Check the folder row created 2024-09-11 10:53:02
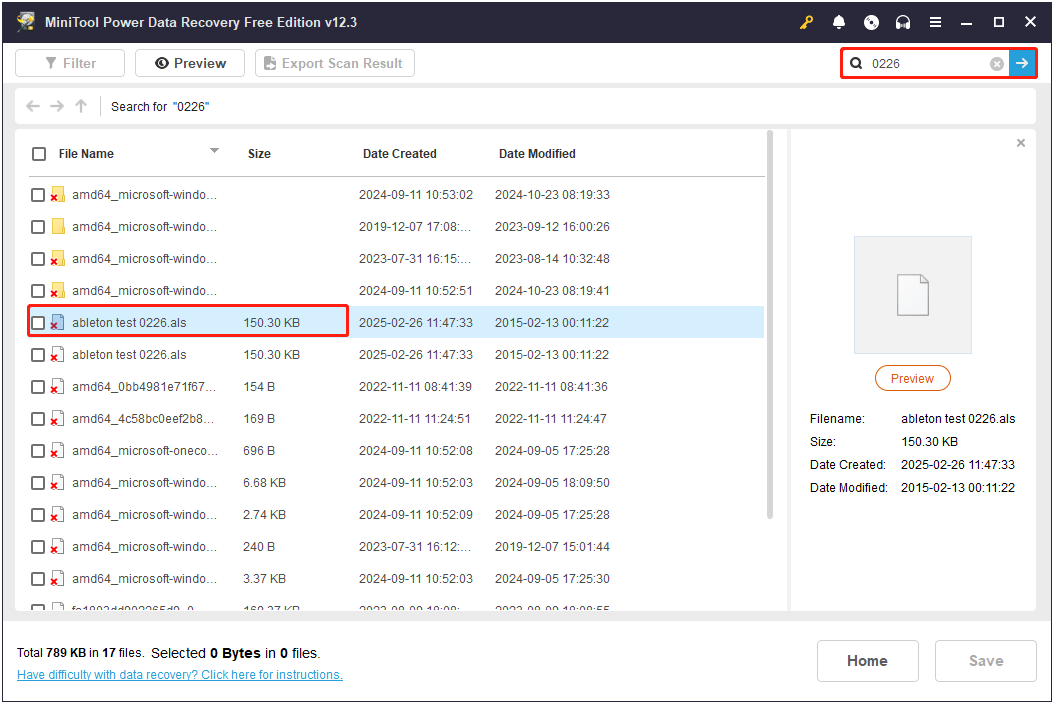Screen dimensions: 1055x705 coord(38,195)
